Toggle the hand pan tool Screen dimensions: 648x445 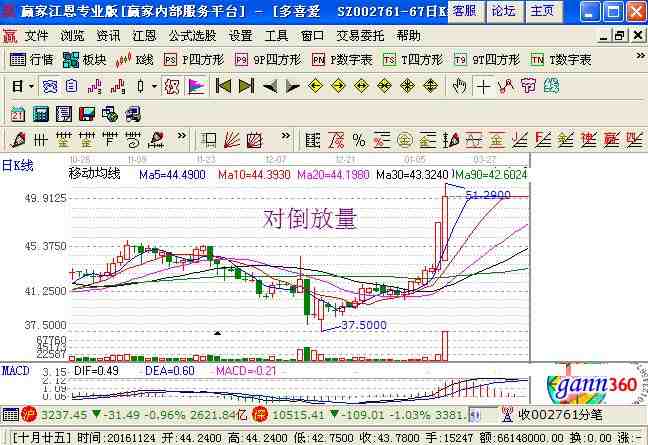(460, 86)
